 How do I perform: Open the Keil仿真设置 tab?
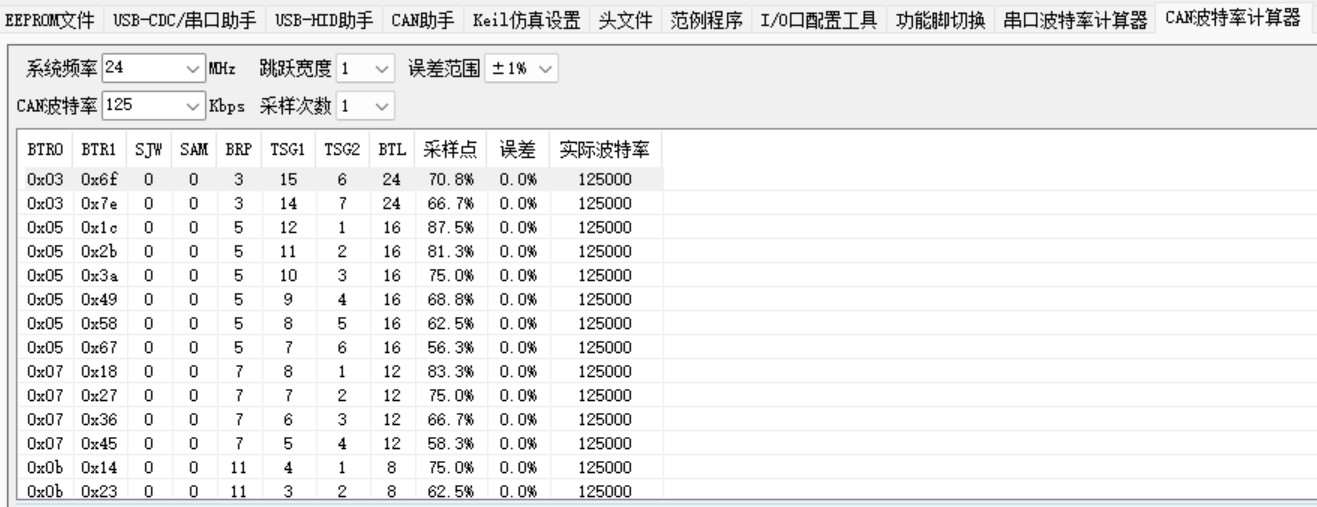[x=527, y=18]
